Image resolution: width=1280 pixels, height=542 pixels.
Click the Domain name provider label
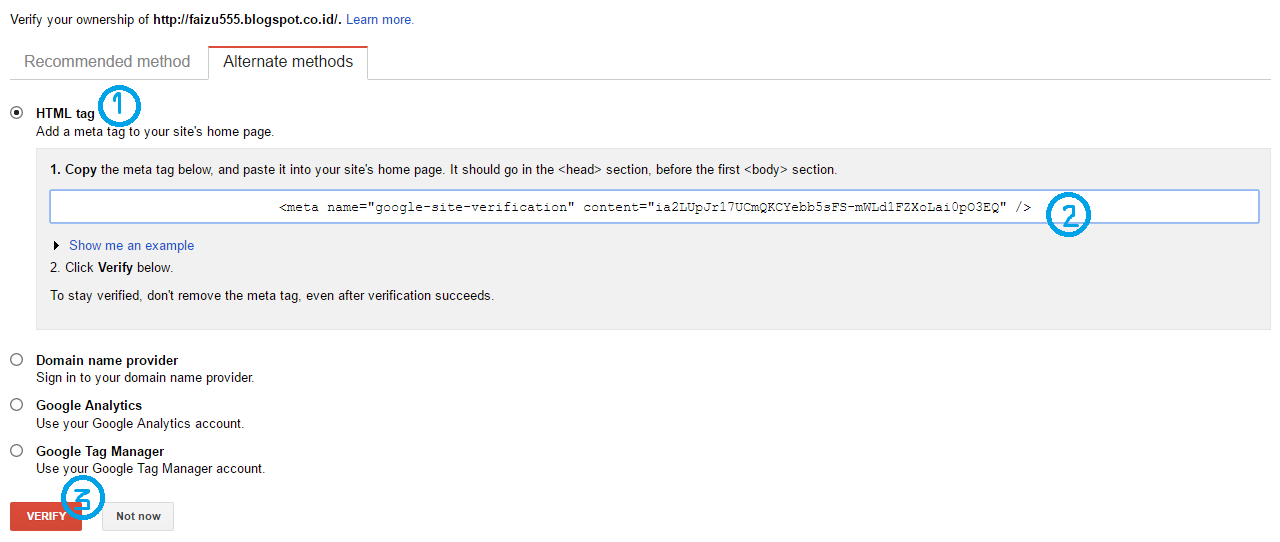click(107, 360)
